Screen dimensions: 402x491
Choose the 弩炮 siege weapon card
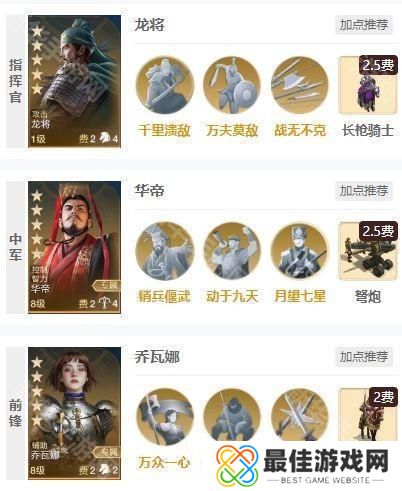click(x=368, y=251)
